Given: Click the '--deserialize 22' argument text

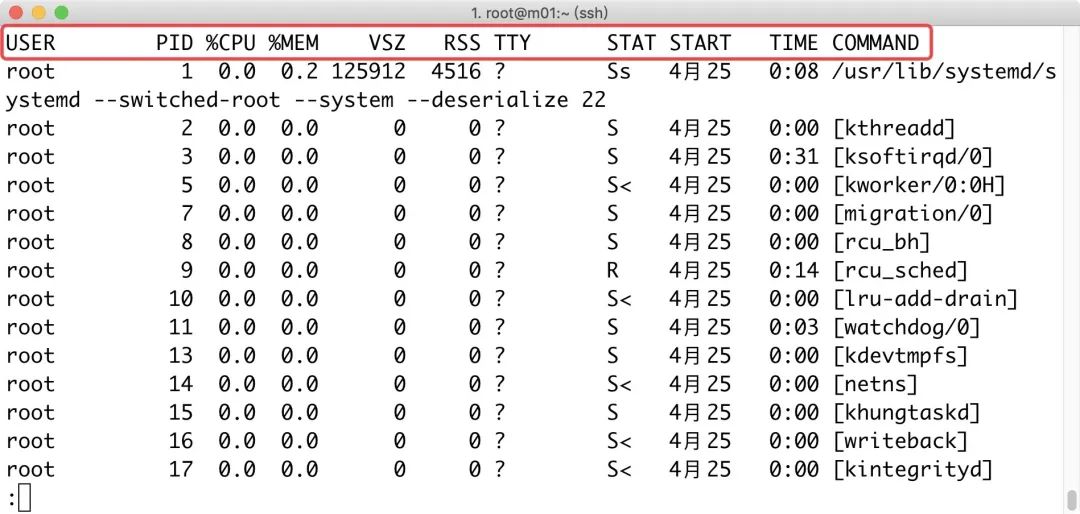Looking at the screenshot, I should (506, 100).
